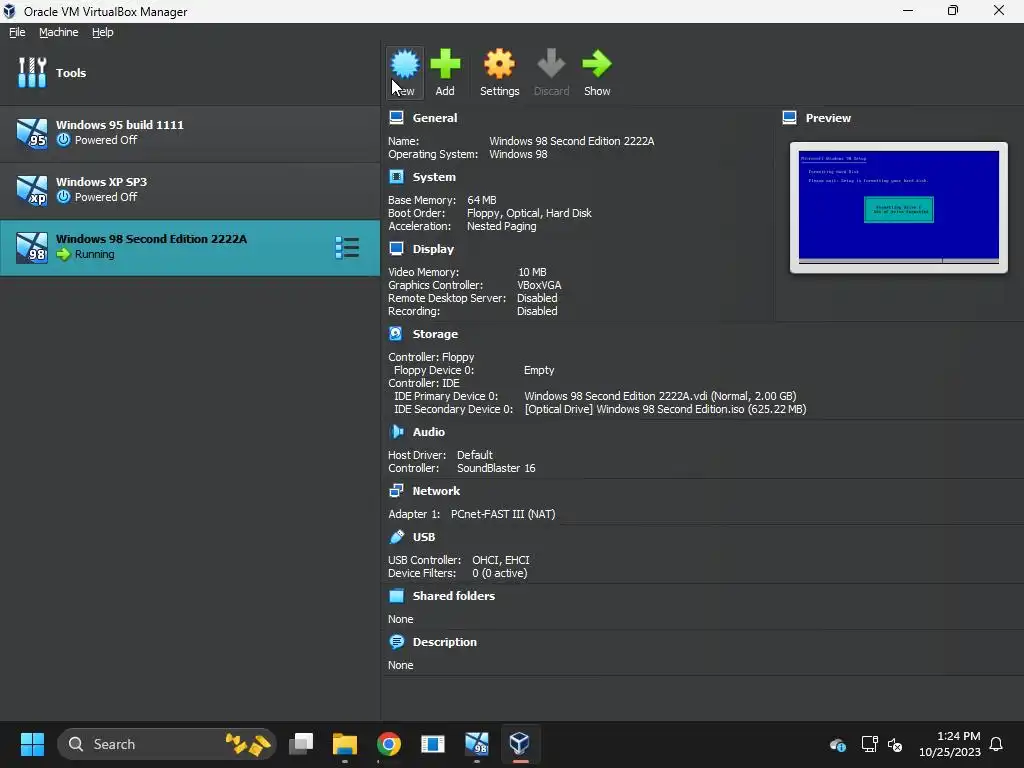Click the VM preview thumbnail

click(x=899, y=207)
